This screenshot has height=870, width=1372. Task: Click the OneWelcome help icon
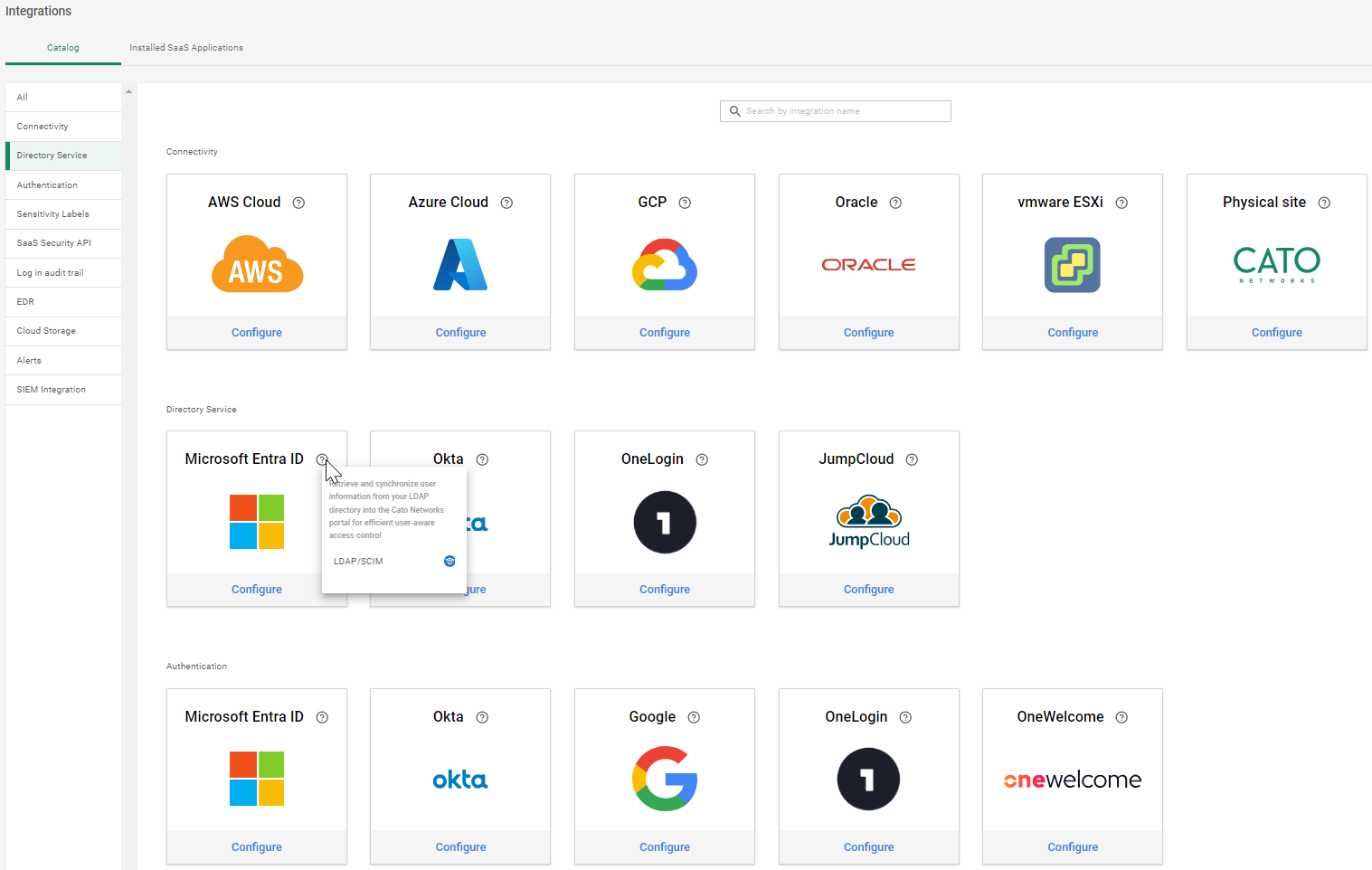(1121, 717)
